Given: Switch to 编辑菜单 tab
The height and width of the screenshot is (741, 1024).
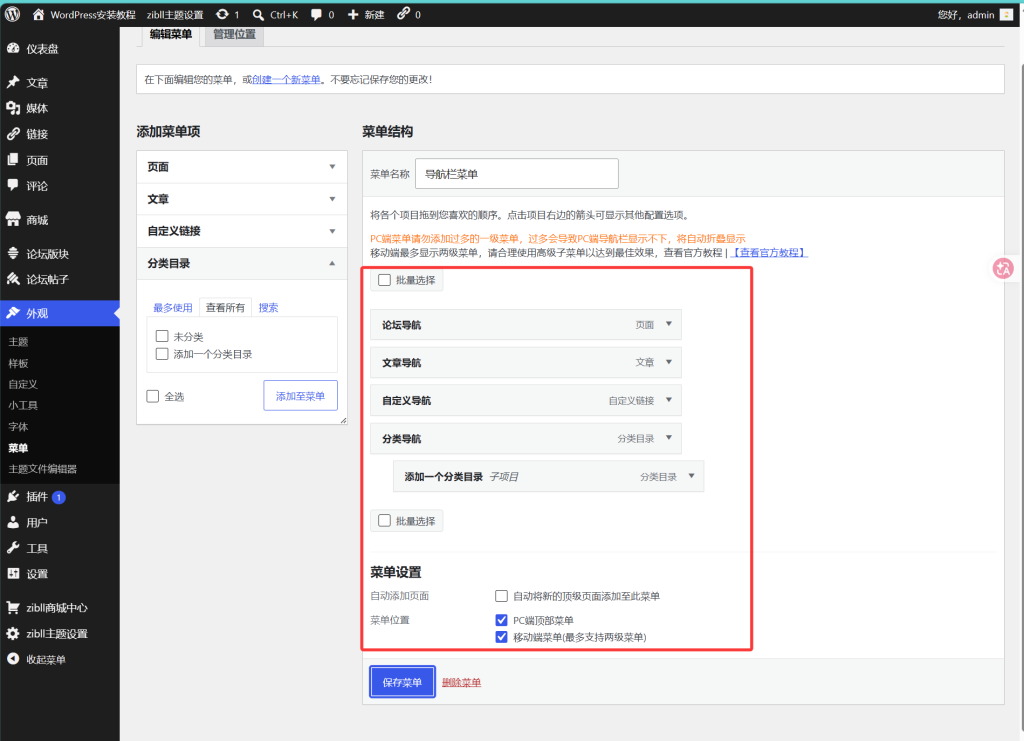Looking at the screenshot, I should point(170,35).
